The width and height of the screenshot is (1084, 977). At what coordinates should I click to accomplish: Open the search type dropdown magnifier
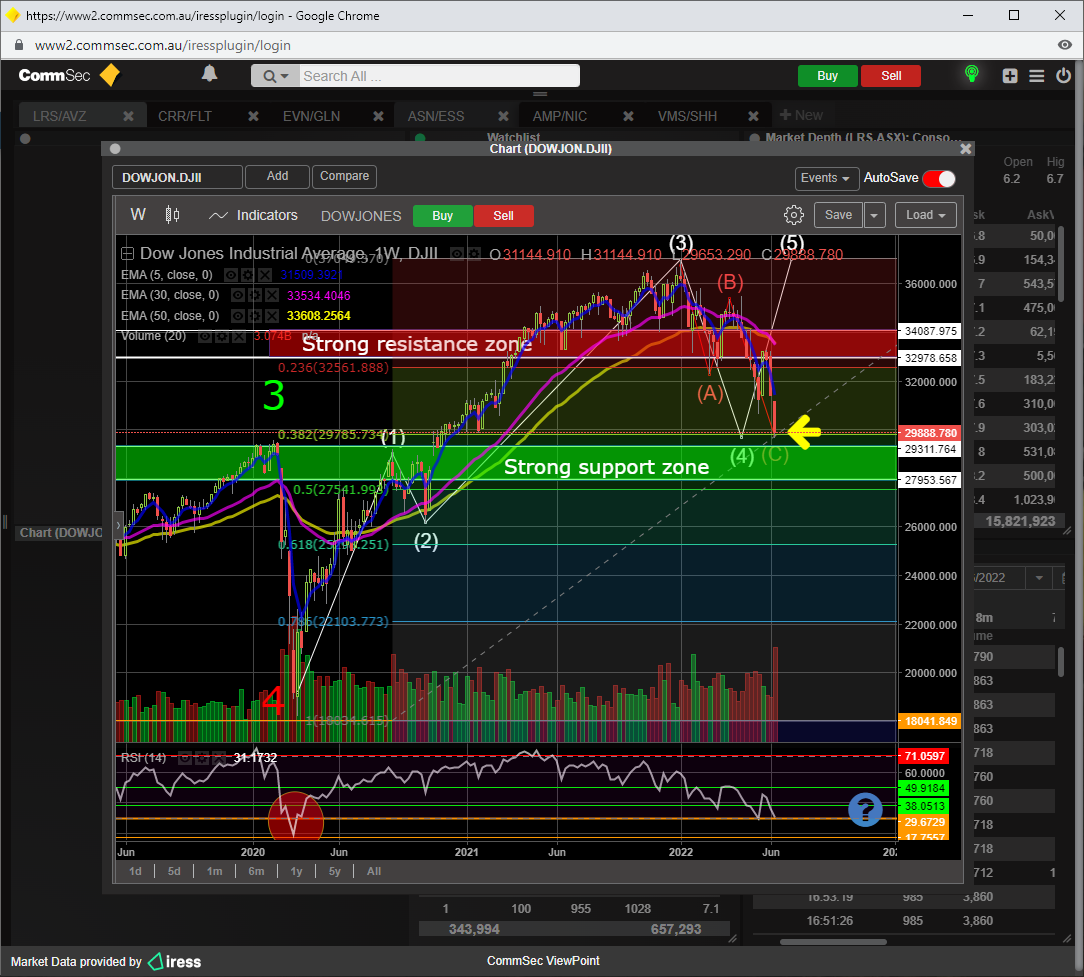click(275, 76)
